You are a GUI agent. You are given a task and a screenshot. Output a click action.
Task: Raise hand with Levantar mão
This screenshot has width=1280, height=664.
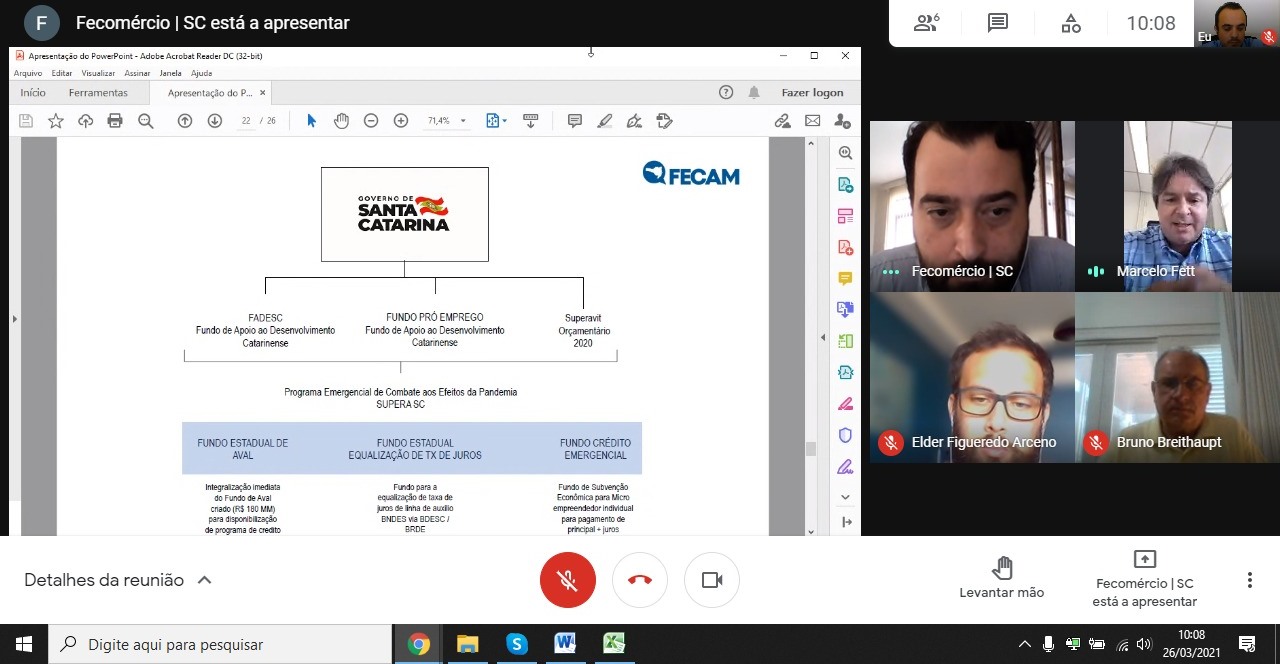coord(1001,578)
